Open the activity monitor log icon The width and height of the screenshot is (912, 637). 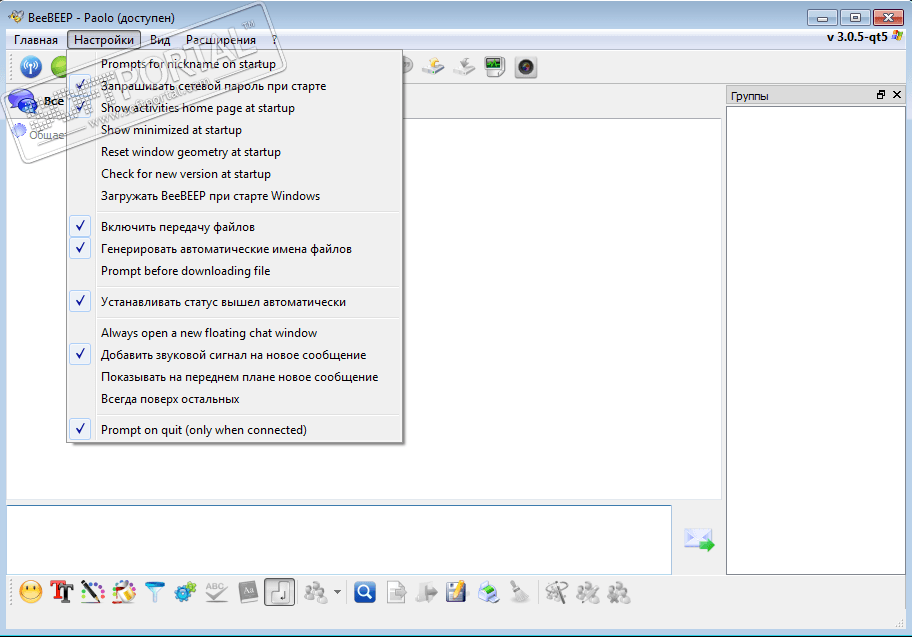tap(494, 67)
